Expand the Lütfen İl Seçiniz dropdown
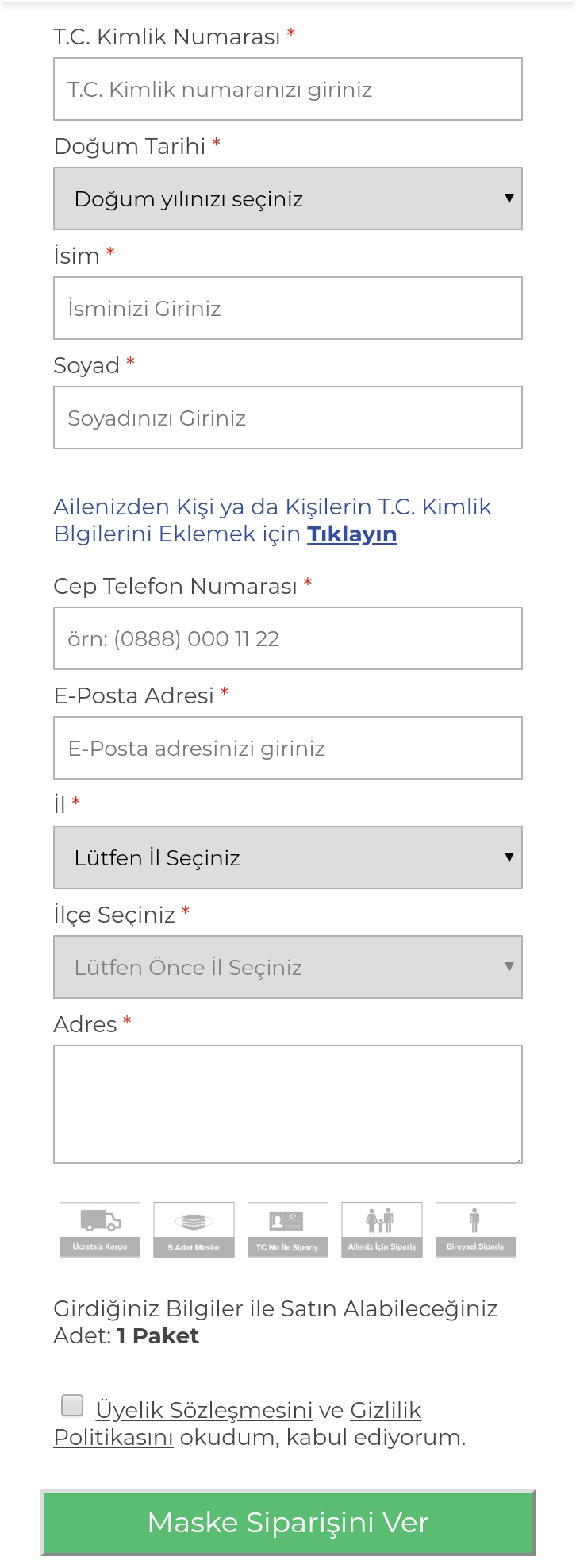576x1568 pixels. click(x=287, y=857)
